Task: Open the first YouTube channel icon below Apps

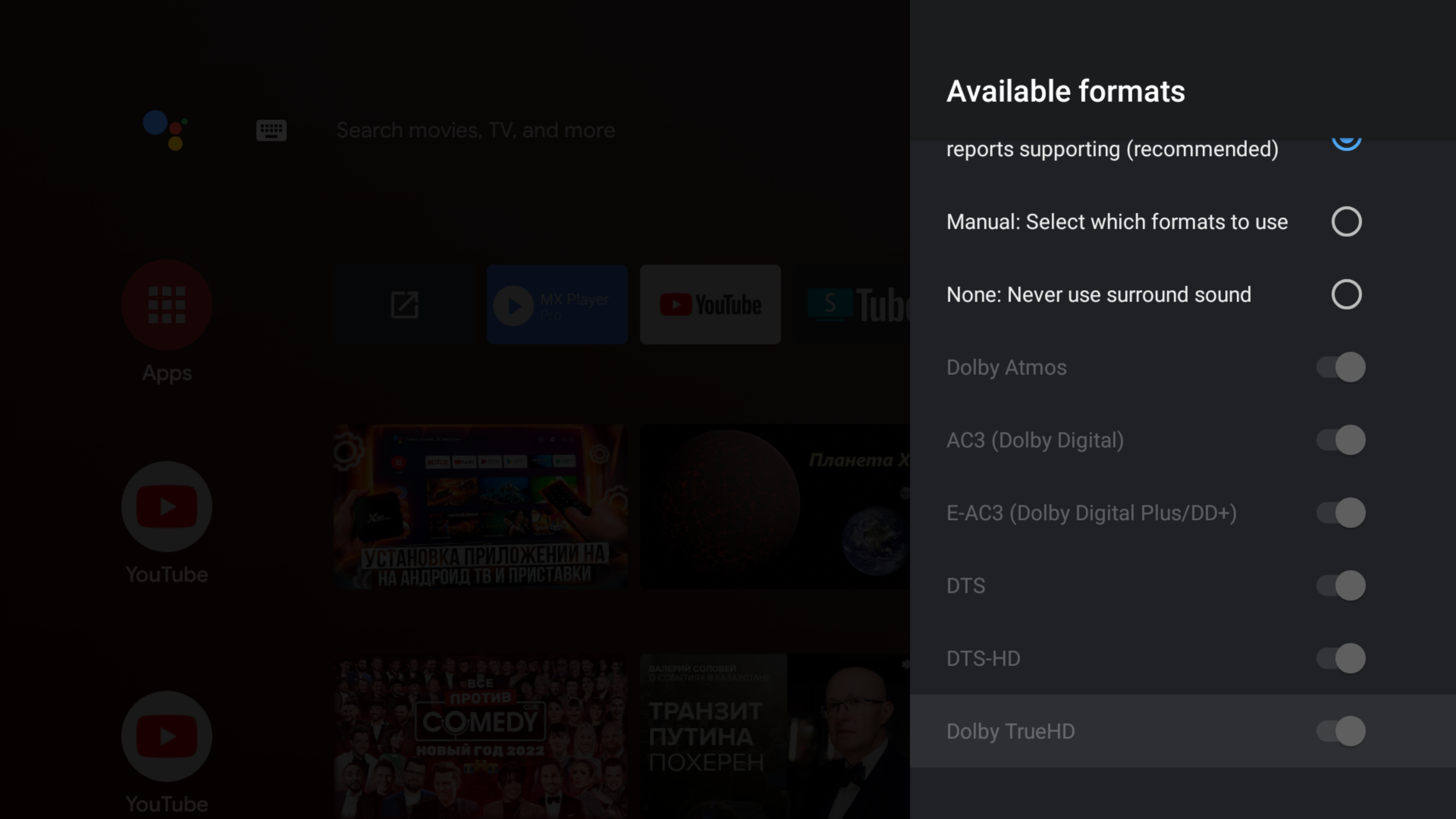Action: point(167,507)
